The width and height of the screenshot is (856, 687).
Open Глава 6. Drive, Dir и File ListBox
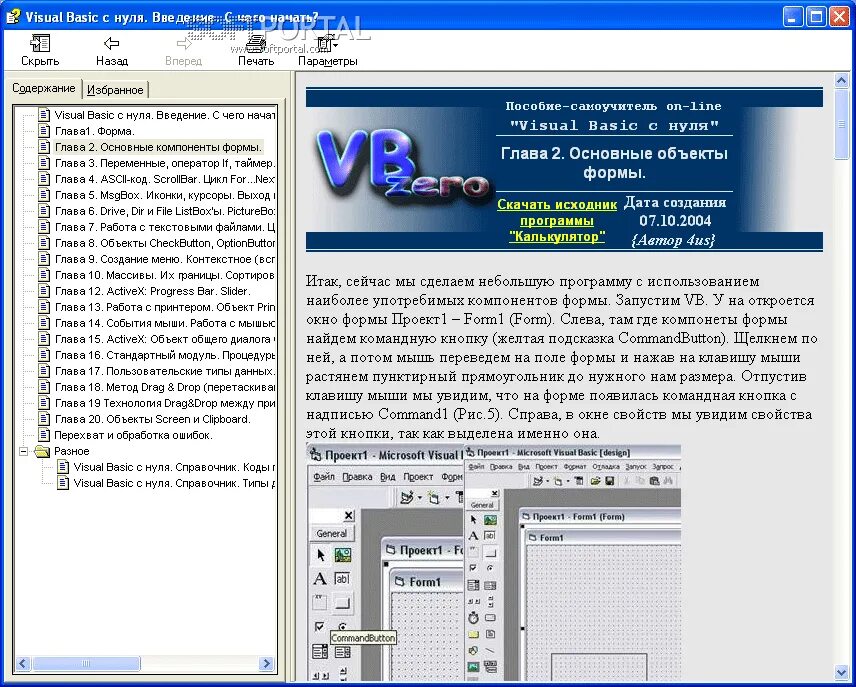point(164,211)
